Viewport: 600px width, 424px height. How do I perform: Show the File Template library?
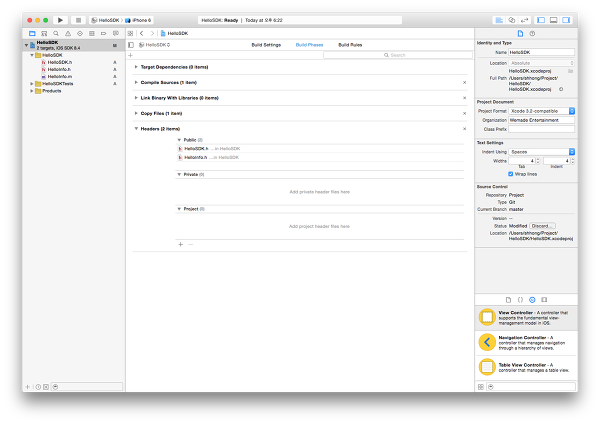(x=508, y=300)
